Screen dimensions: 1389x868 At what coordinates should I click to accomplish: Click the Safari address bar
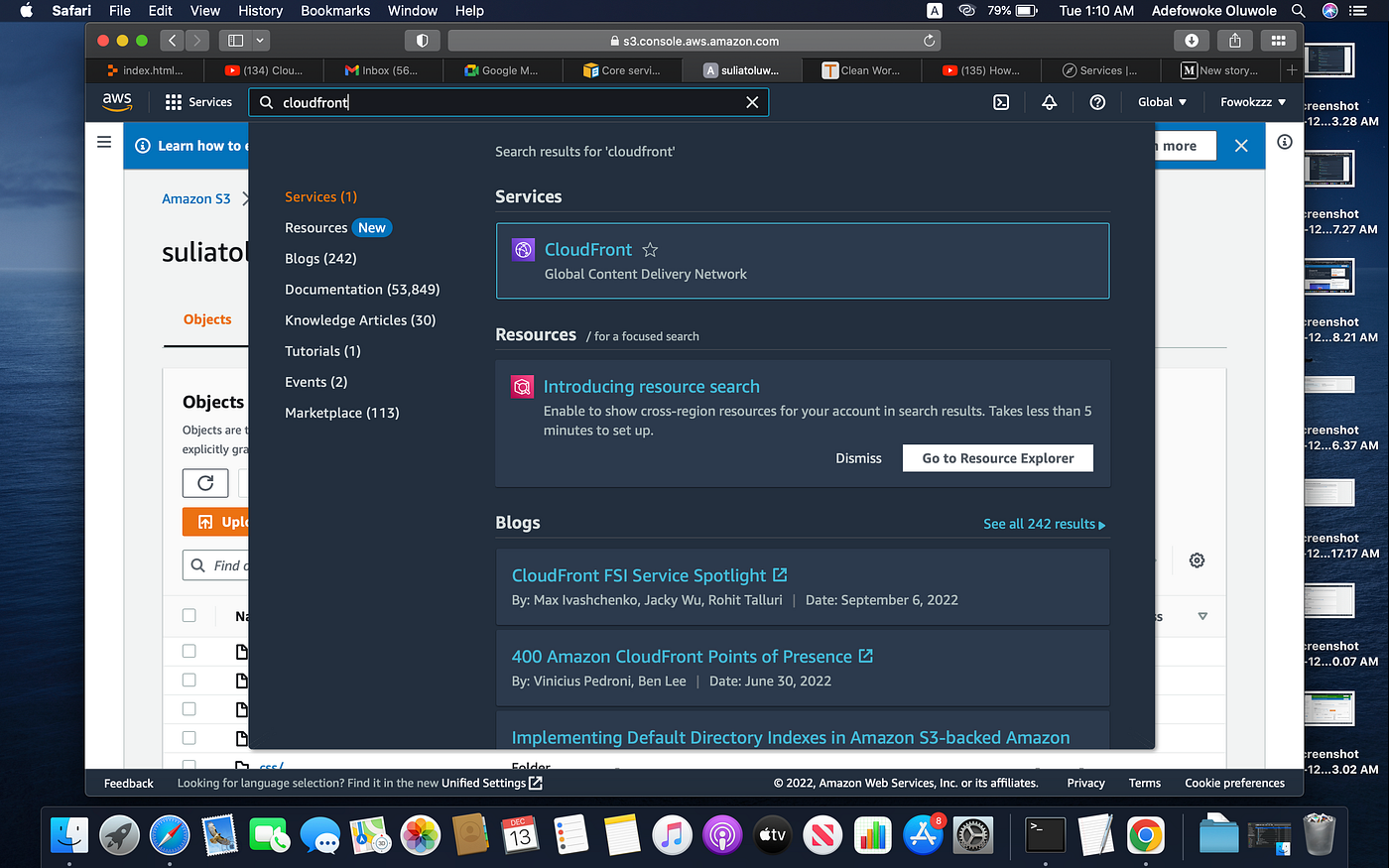point(694,41)
